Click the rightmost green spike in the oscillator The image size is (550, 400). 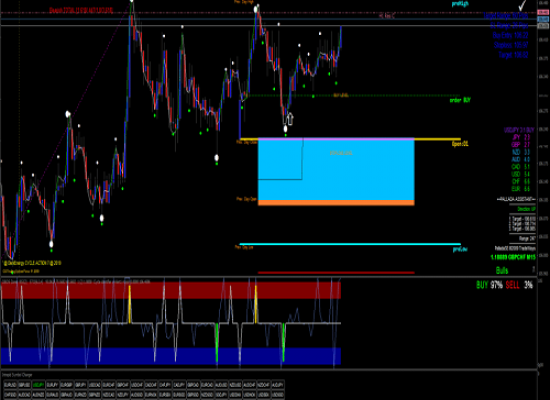click(283, 342)
